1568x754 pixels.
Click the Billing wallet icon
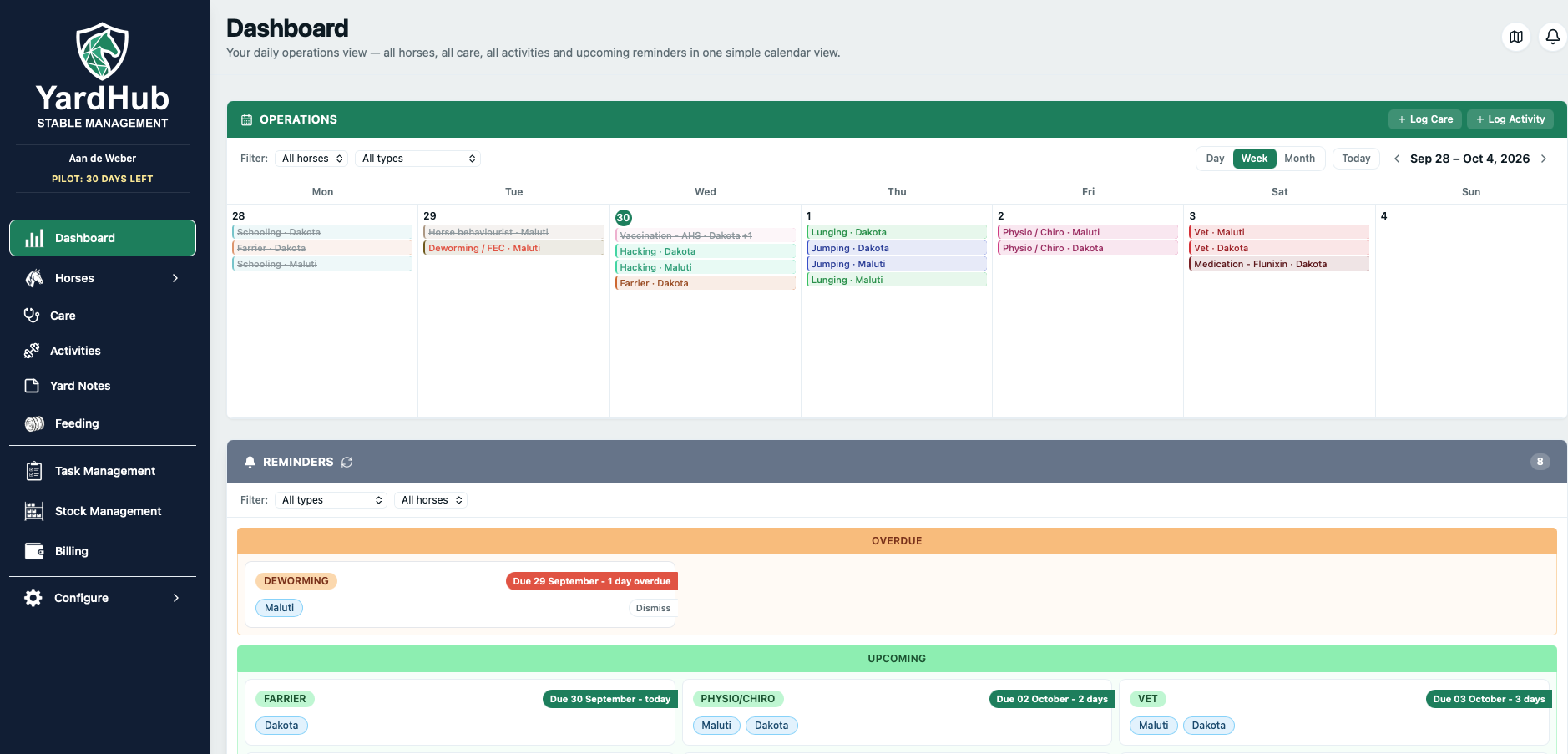[34, 551]
